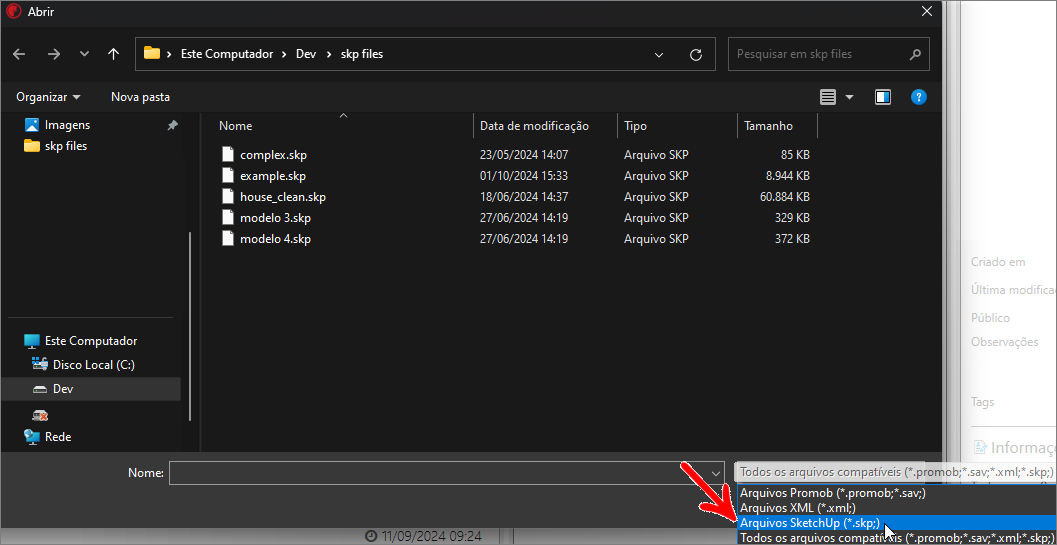Select Rede in navigation pane
The height and width of the screenshot is (545, 1057).
(58, 436)
